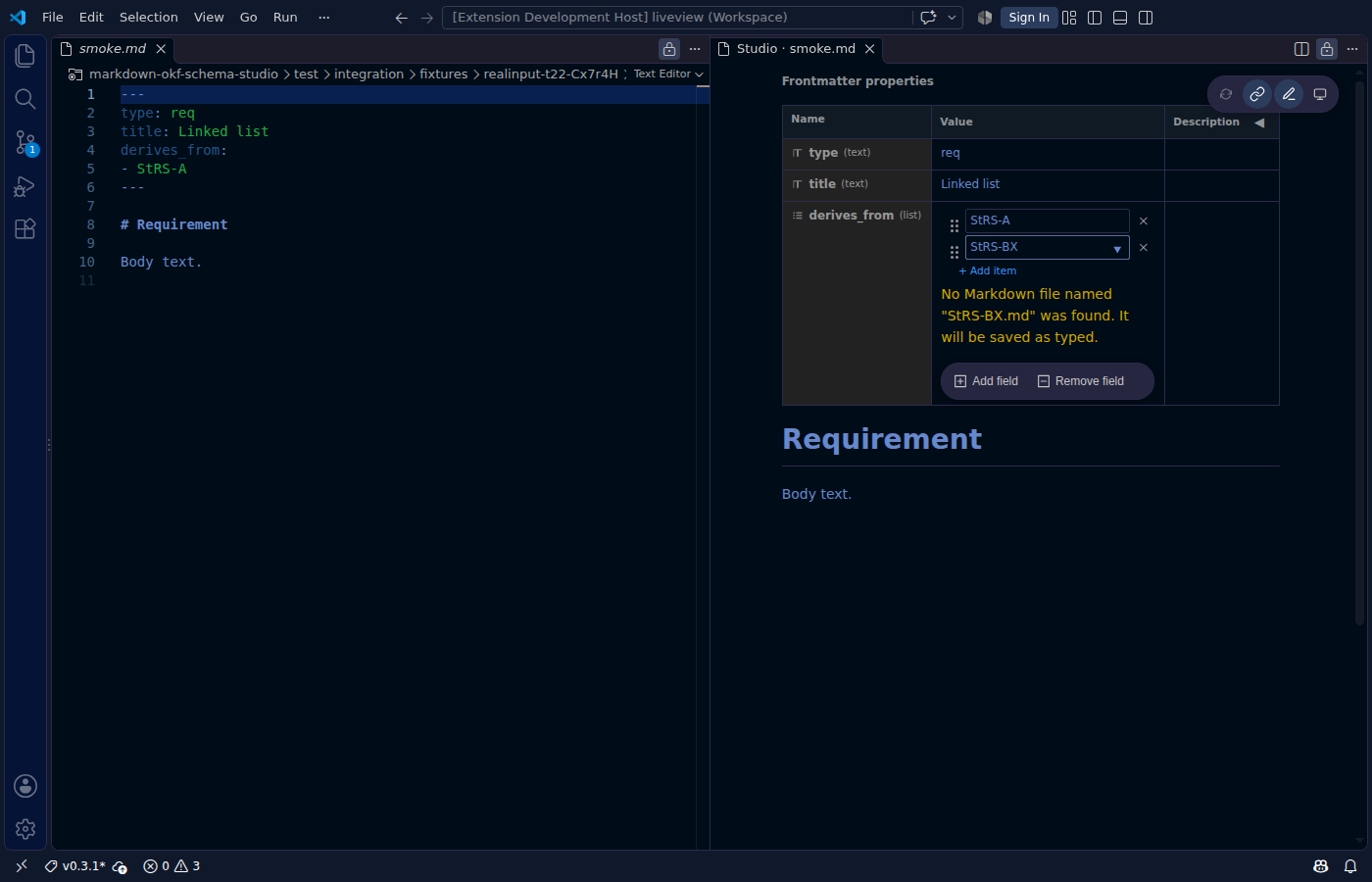Switch to the Studio · smoke.md tab
The image size is (1372, 882).
click(x=796, y=48)
